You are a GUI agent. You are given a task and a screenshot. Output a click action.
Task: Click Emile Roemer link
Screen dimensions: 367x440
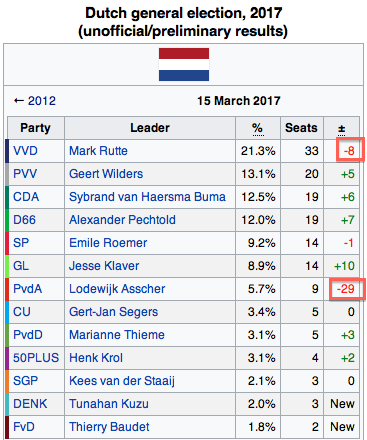coord(108,243)
